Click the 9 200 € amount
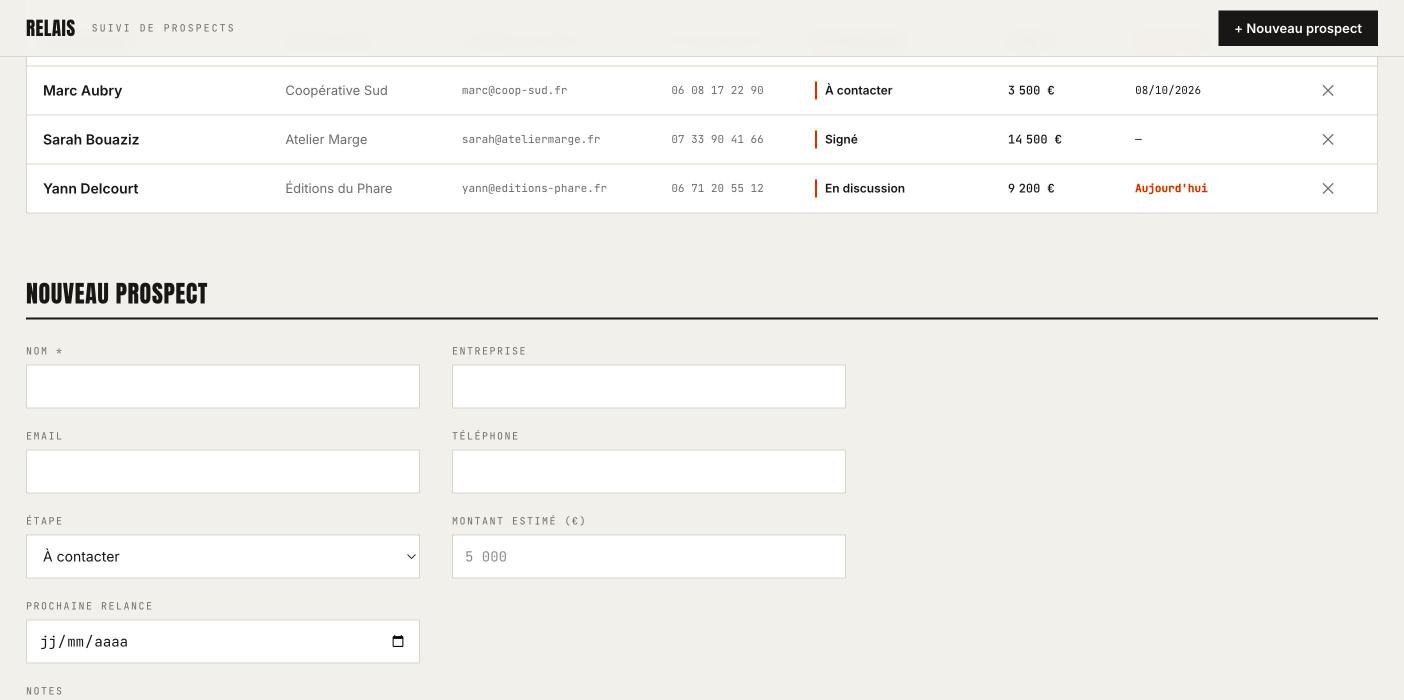 [x=1031, y=188]
